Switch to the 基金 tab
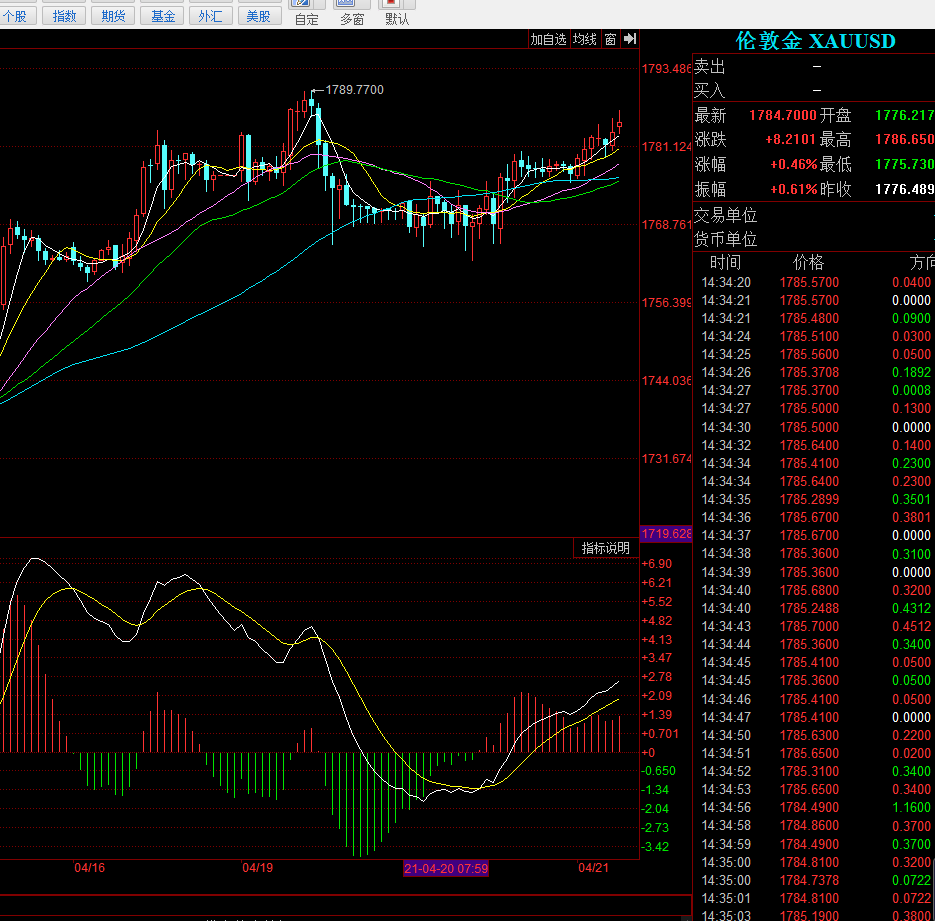The height and width of the screenshot is (921, 935). [162, 16]
